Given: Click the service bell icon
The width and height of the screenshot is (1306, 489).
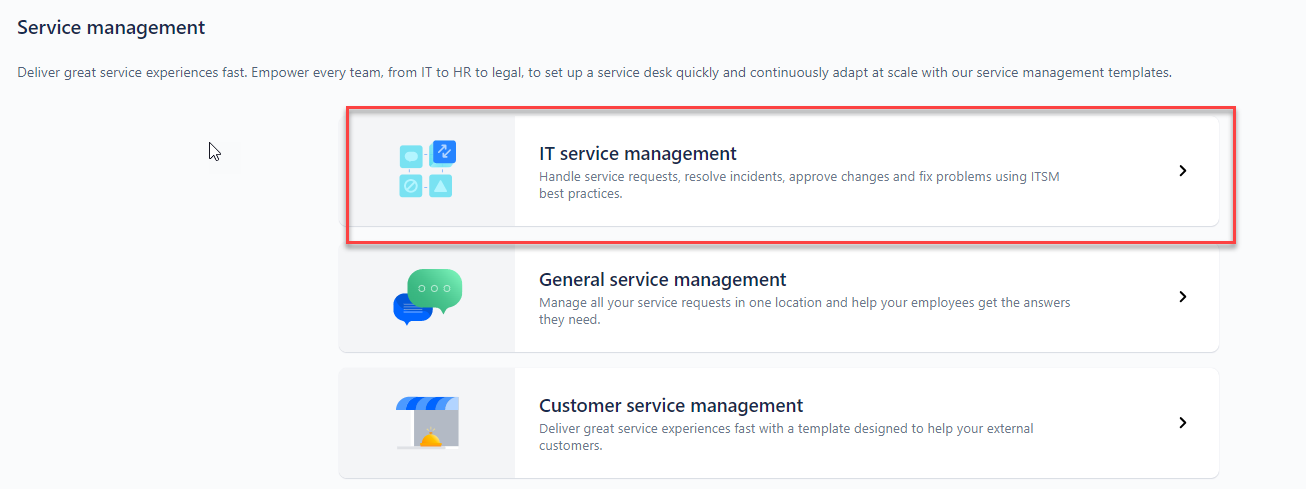Looking at the screenshot, I should pyautogui.click(x=431, y=438).
